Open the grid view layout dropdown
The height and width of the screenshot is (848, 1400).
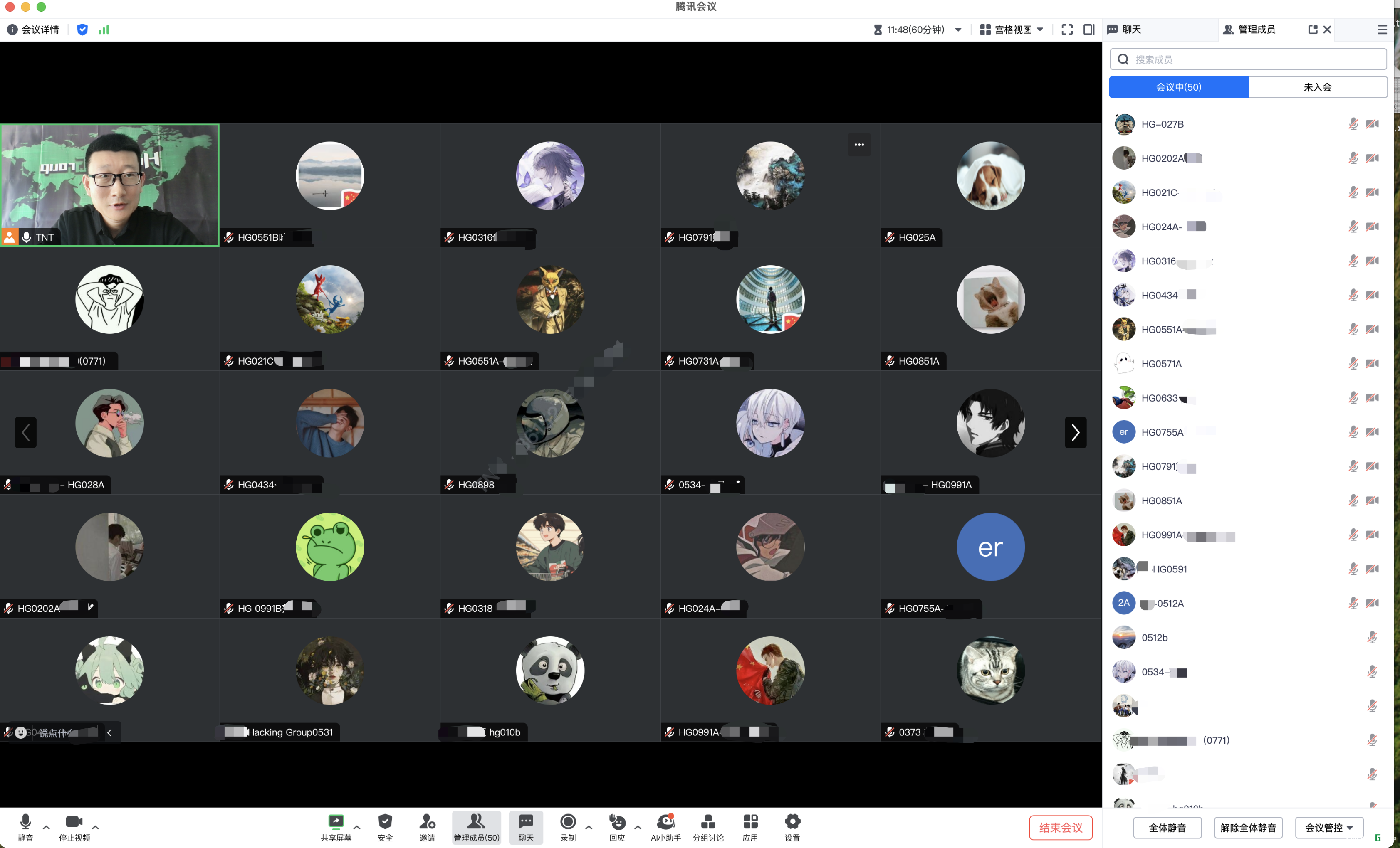1012,30
